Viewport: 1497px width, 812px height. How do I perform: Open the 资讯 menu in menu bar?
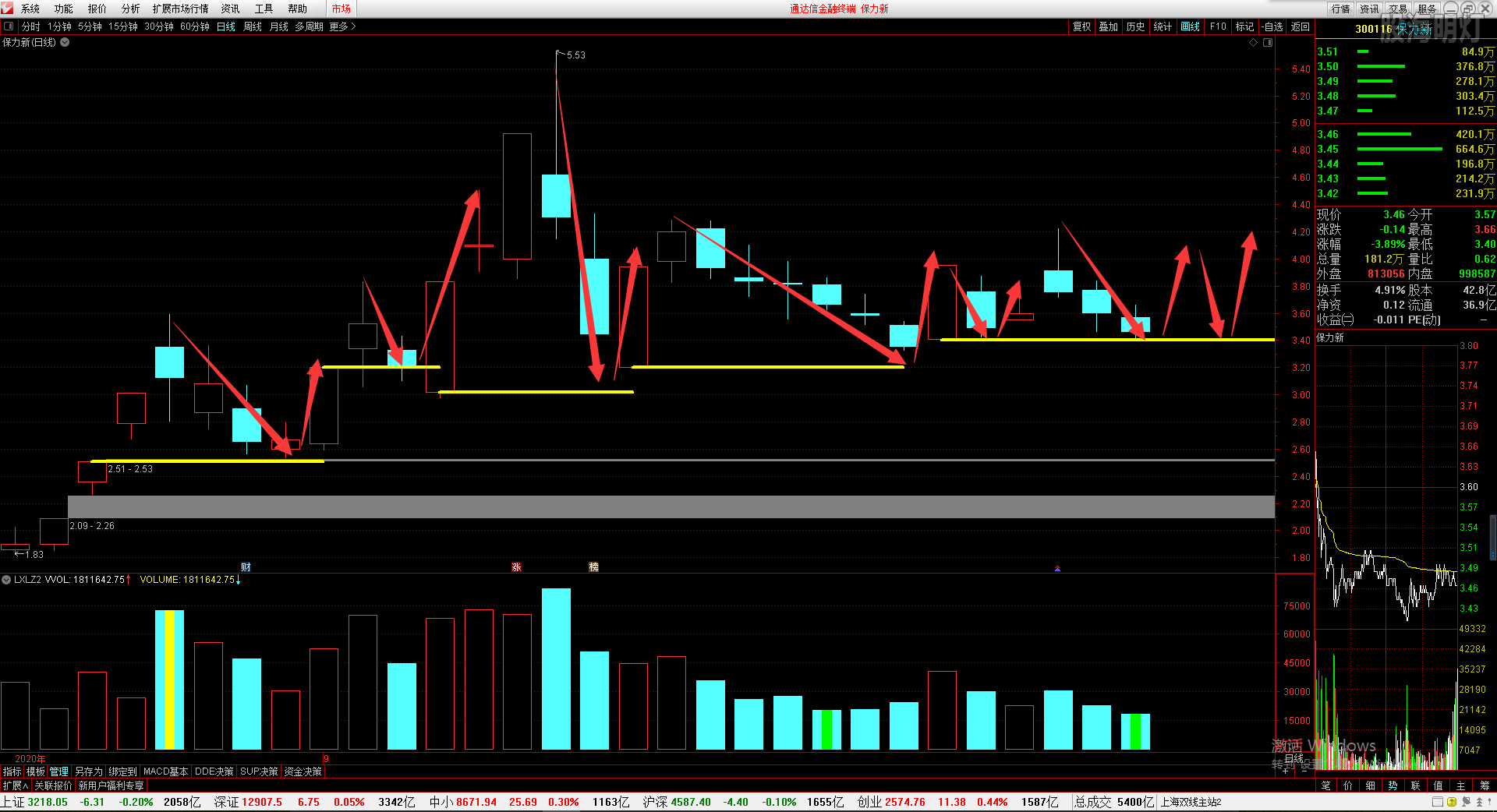230,9
